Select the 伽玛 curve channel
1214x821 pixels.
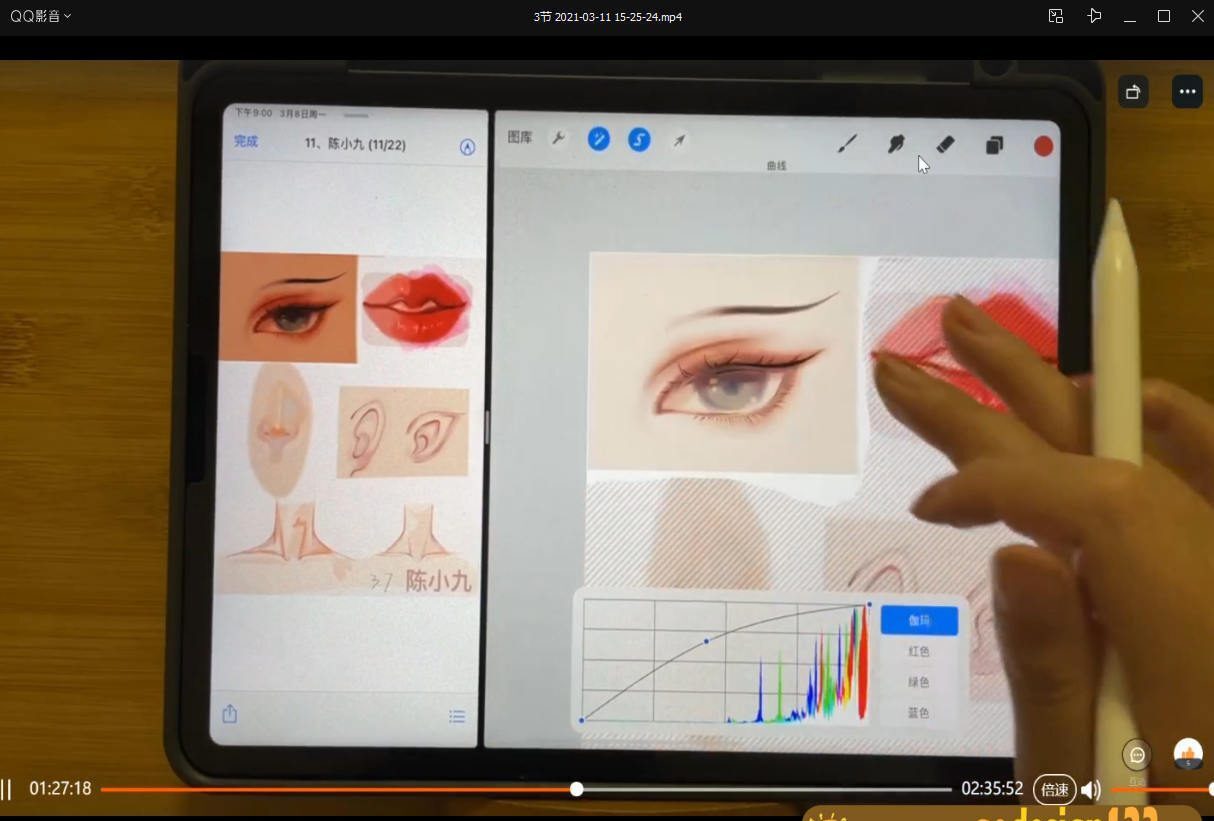(x=919, y=621)
